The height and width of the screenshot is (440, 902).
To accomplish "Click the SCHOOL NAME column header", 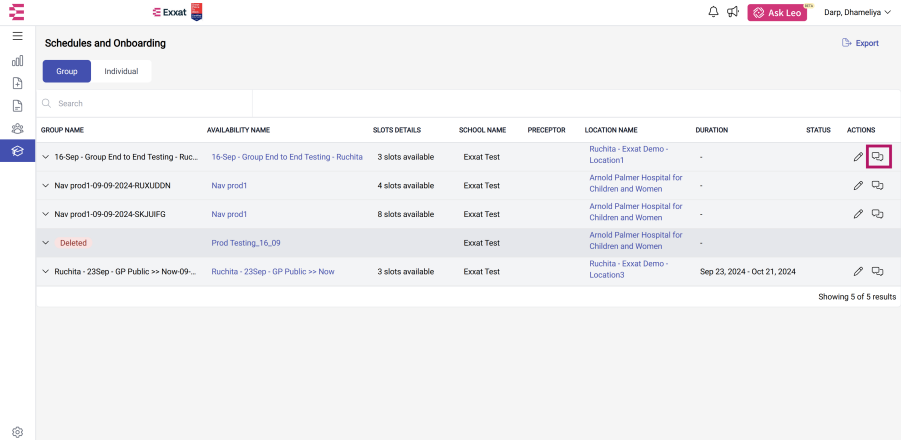I will [x=483, y=130].
